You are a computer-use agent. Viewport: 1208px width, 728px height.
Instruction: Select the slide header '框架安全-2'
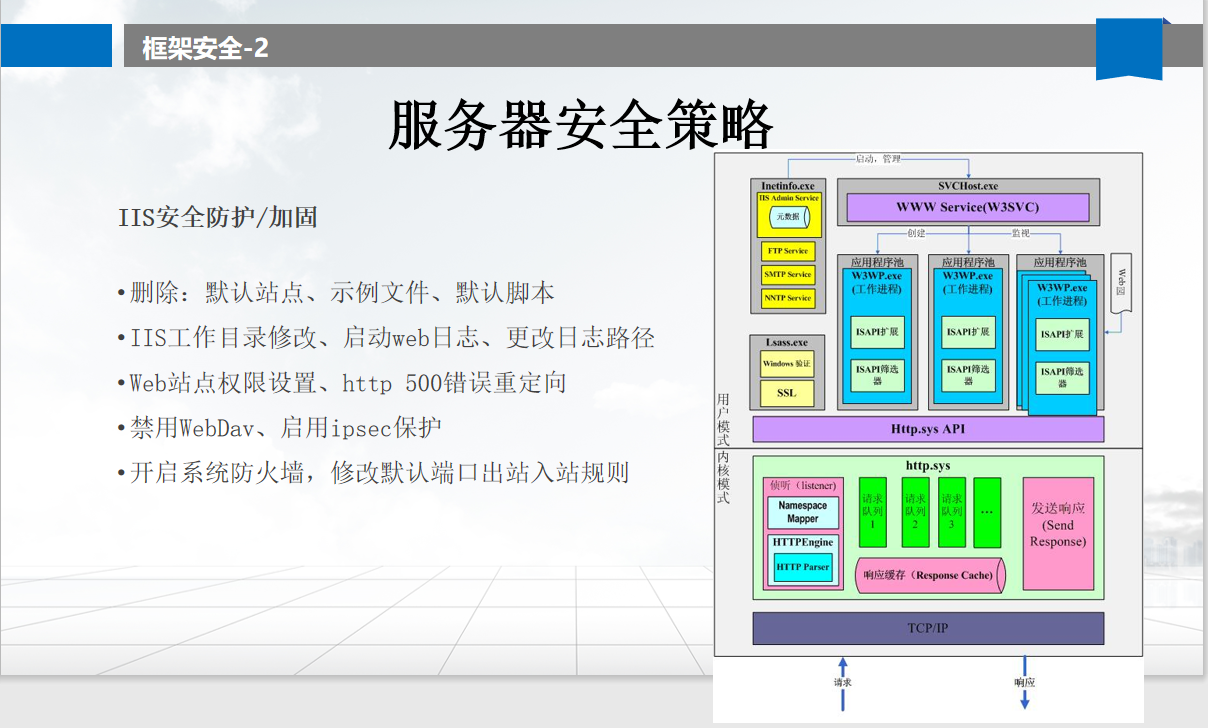coord(205,47)
